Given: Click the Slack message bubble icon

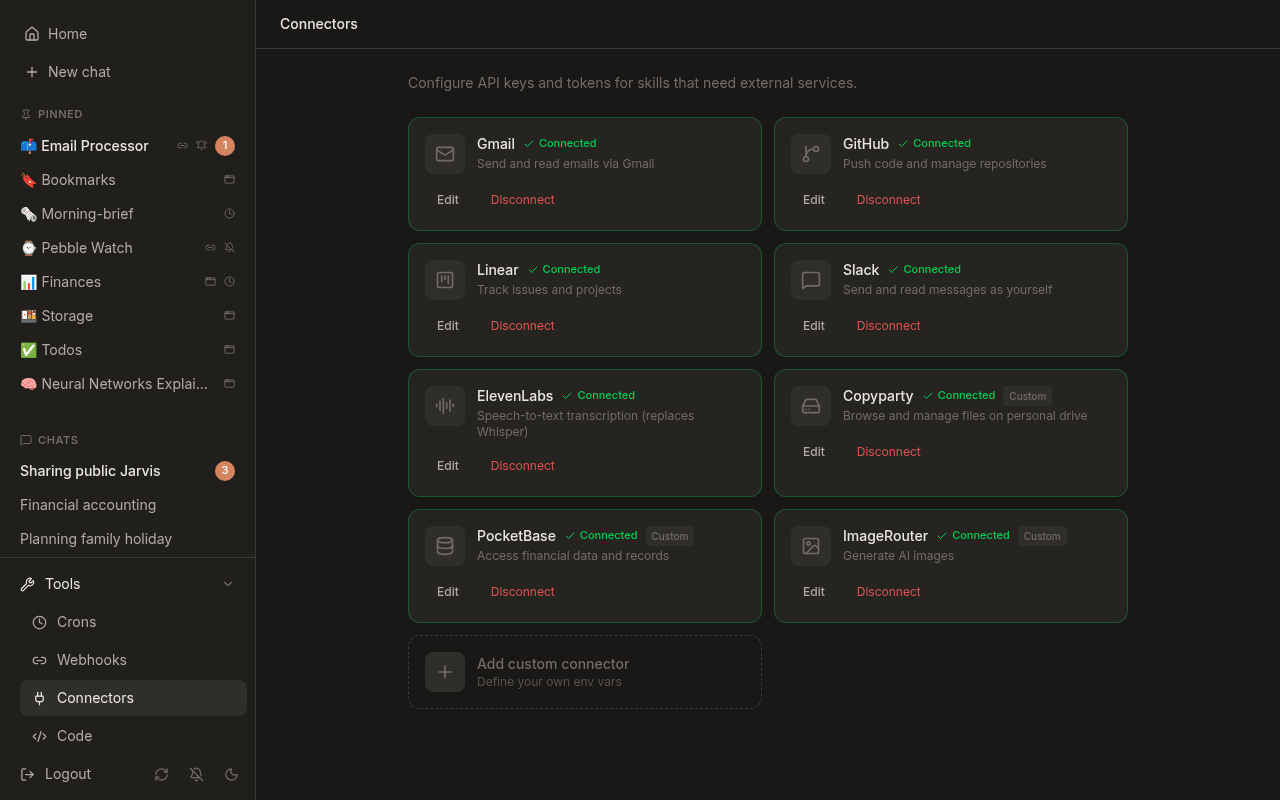Looking at the screenshot, I should pos(811,280).
